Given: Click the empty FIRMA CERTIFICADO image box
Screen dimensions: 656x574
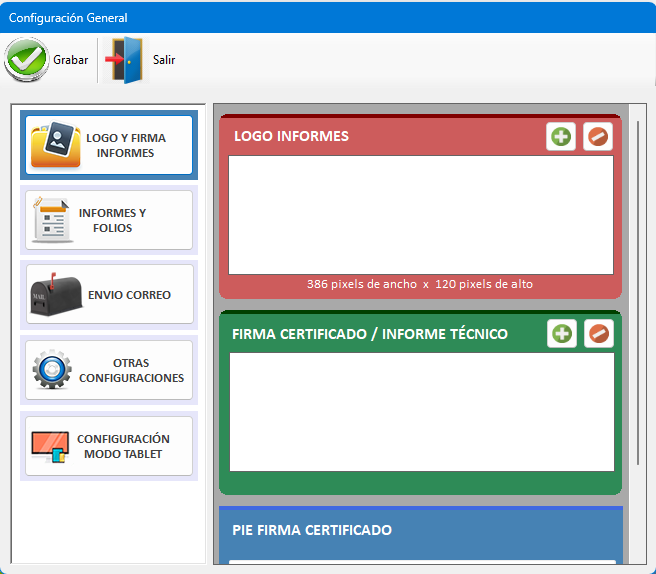Looking at the screenshot, I should [x=422, y=412].
